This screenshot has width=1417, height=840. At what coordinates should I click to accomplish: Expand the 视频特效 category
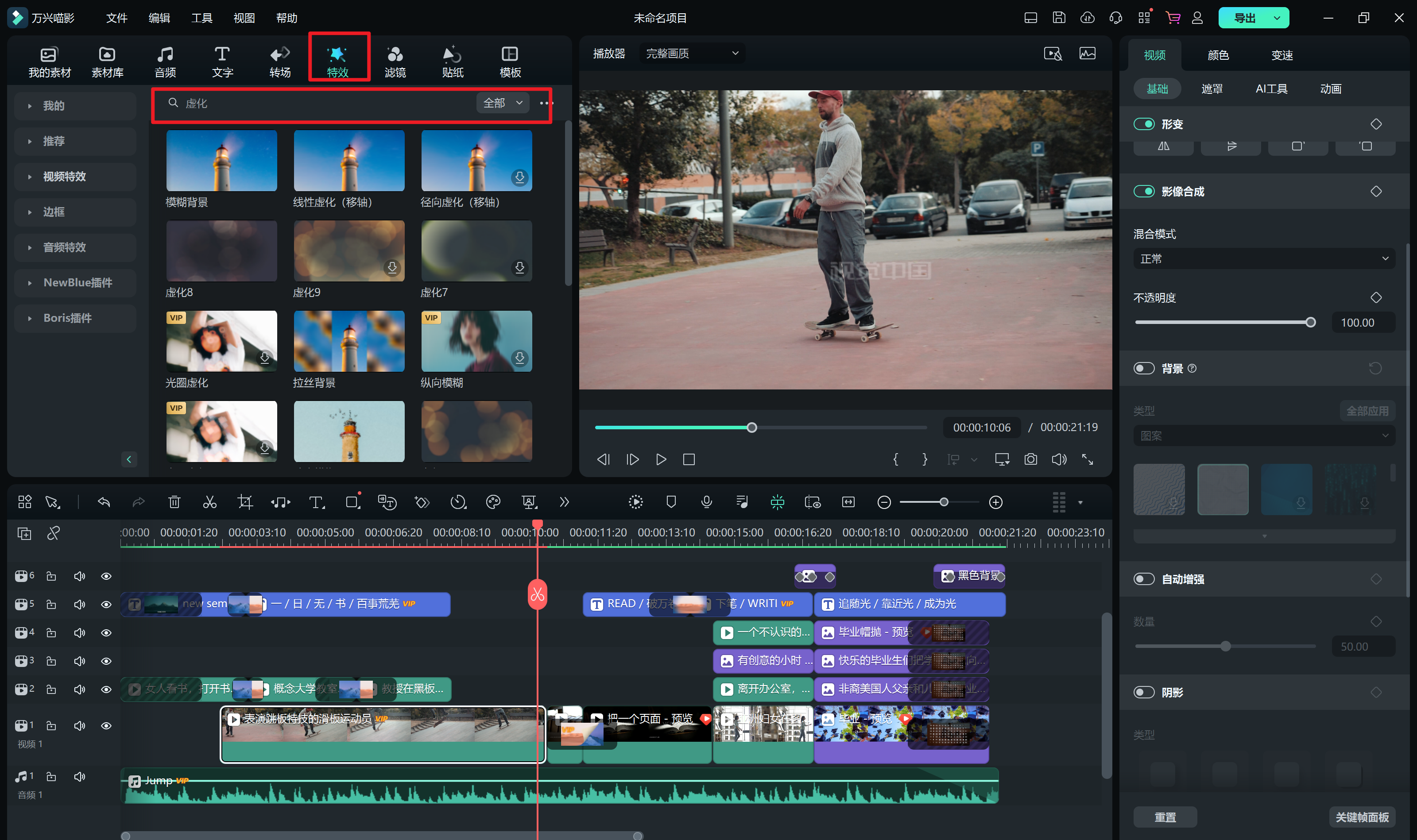[75, 177]
